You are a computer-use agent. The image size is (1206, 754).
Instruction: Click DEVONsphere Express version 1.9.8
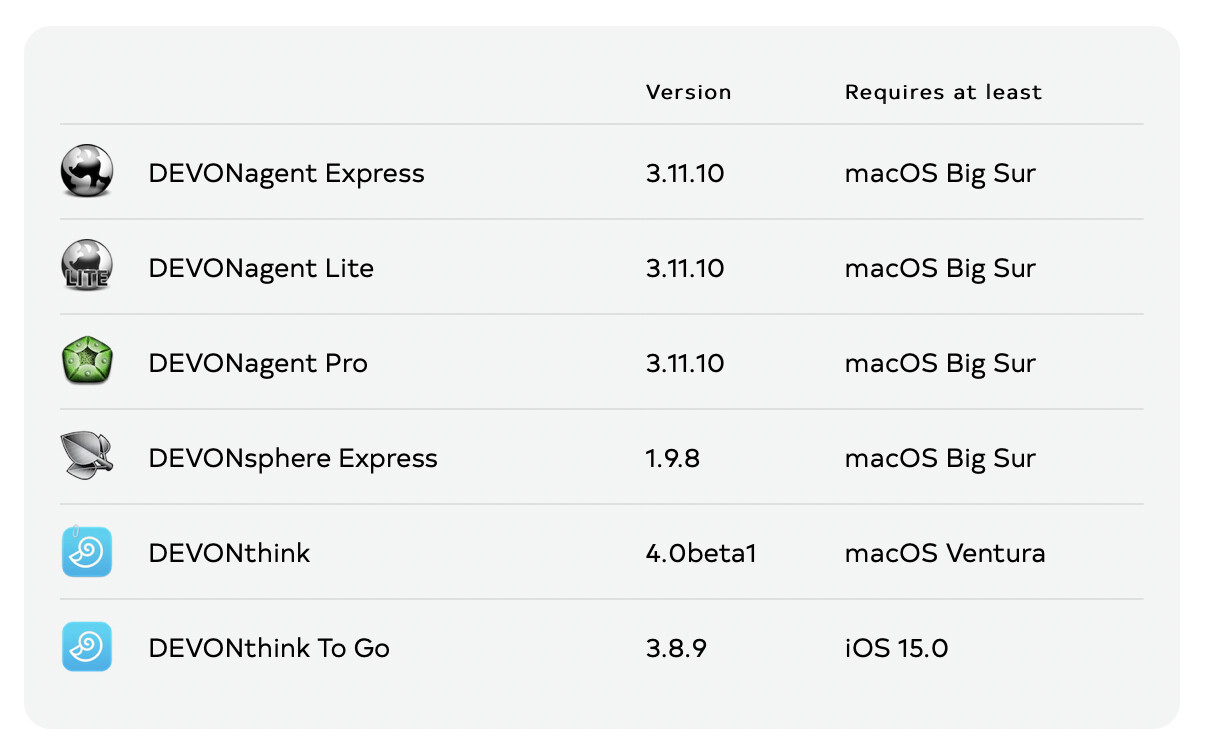tap(673, 458)
